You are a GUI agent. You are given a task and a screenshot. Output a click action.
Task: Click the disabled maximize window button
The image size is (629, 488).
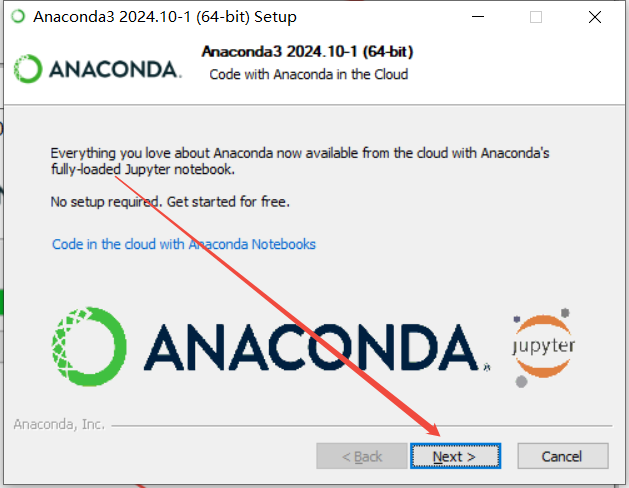point(536,17)
